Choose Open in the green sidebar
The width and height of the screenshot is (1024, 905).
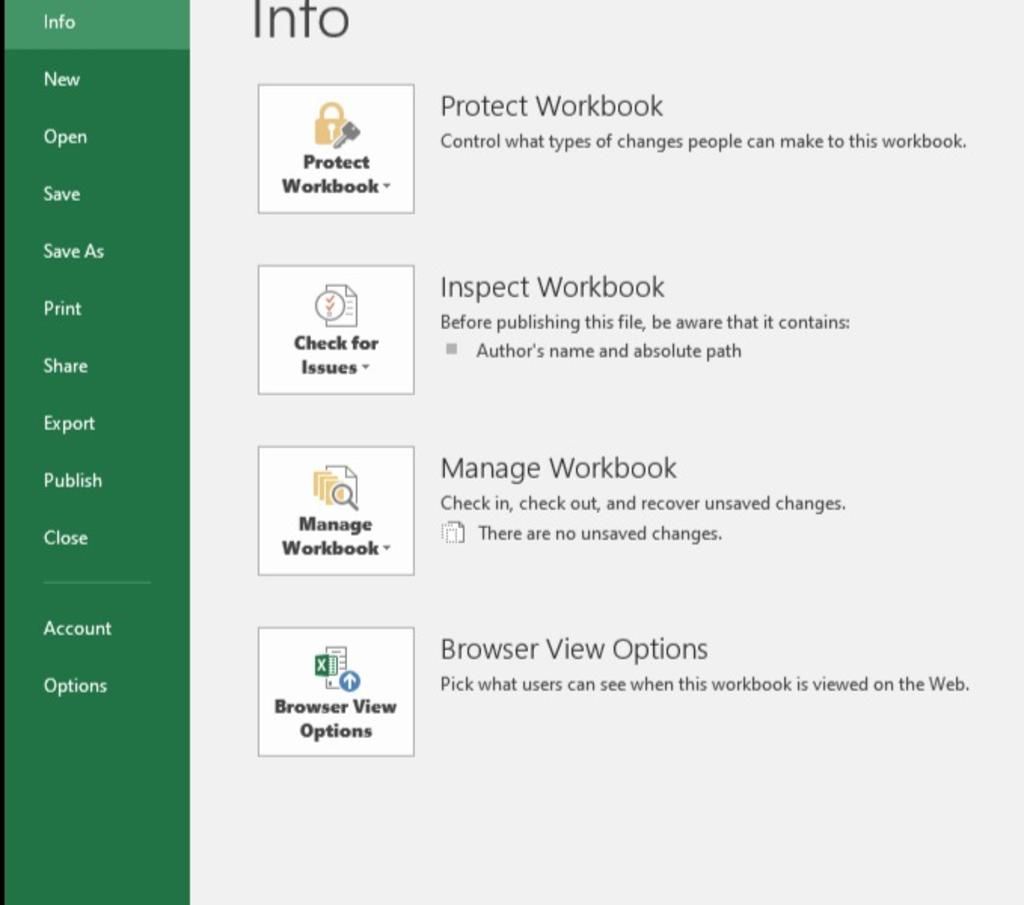[x=65, y=137]
